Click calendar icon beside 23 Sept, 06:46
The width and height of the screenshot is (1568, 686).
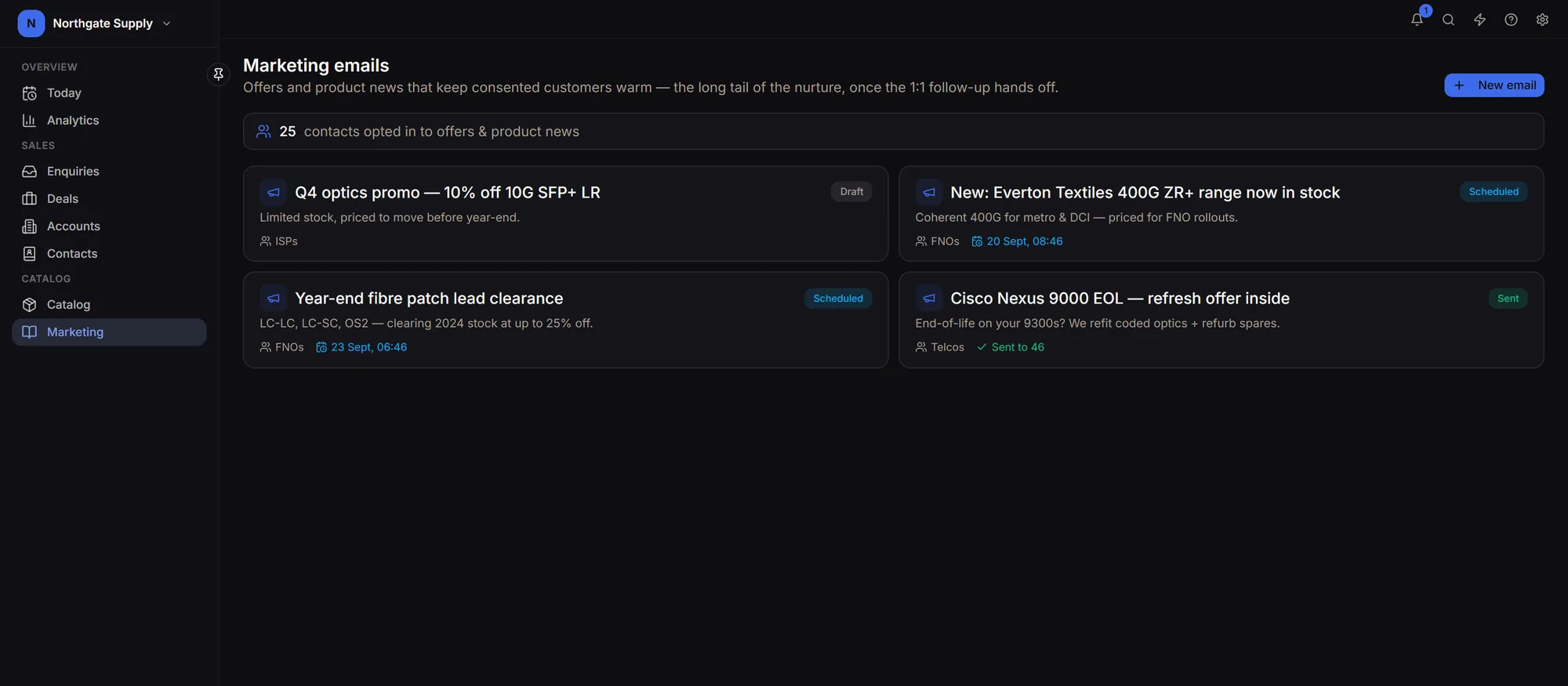pos(321,347)
